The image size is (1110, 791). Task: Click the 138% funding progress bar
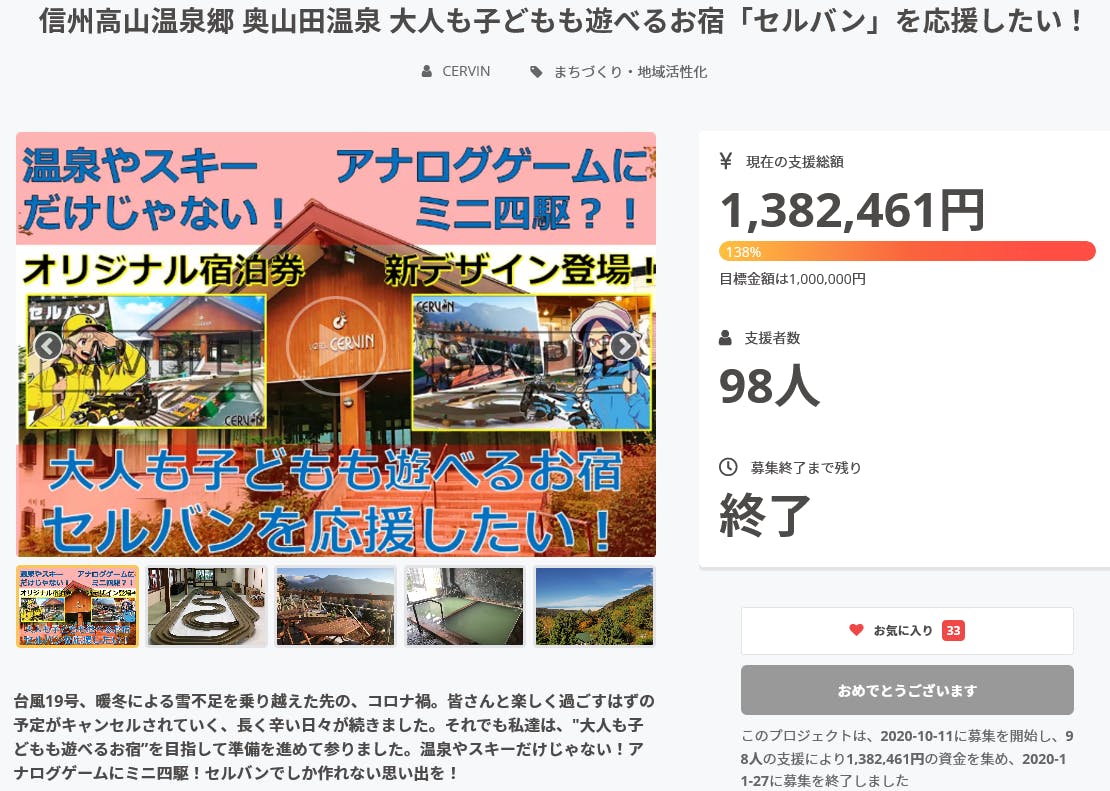[907, 251]
